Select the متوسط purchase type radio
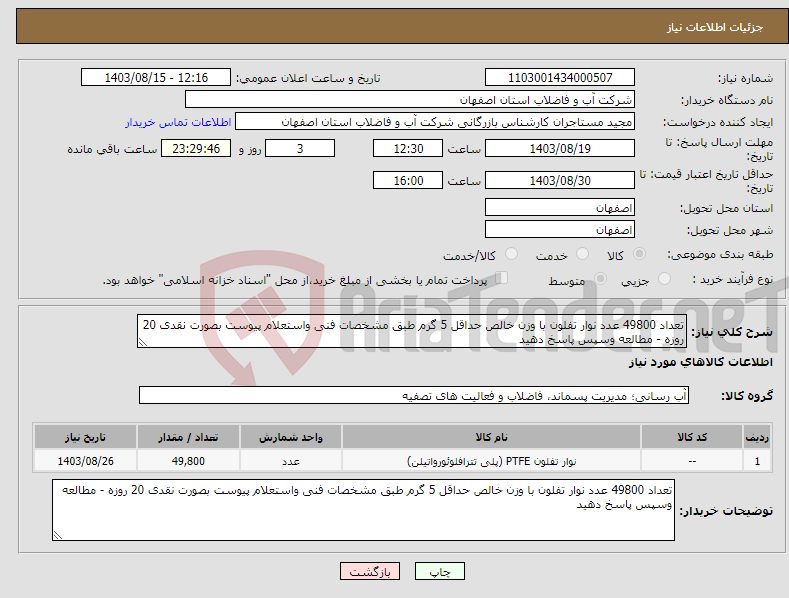Image resolution: width=789 pixels, height=598 pixels. coord(600,278)
